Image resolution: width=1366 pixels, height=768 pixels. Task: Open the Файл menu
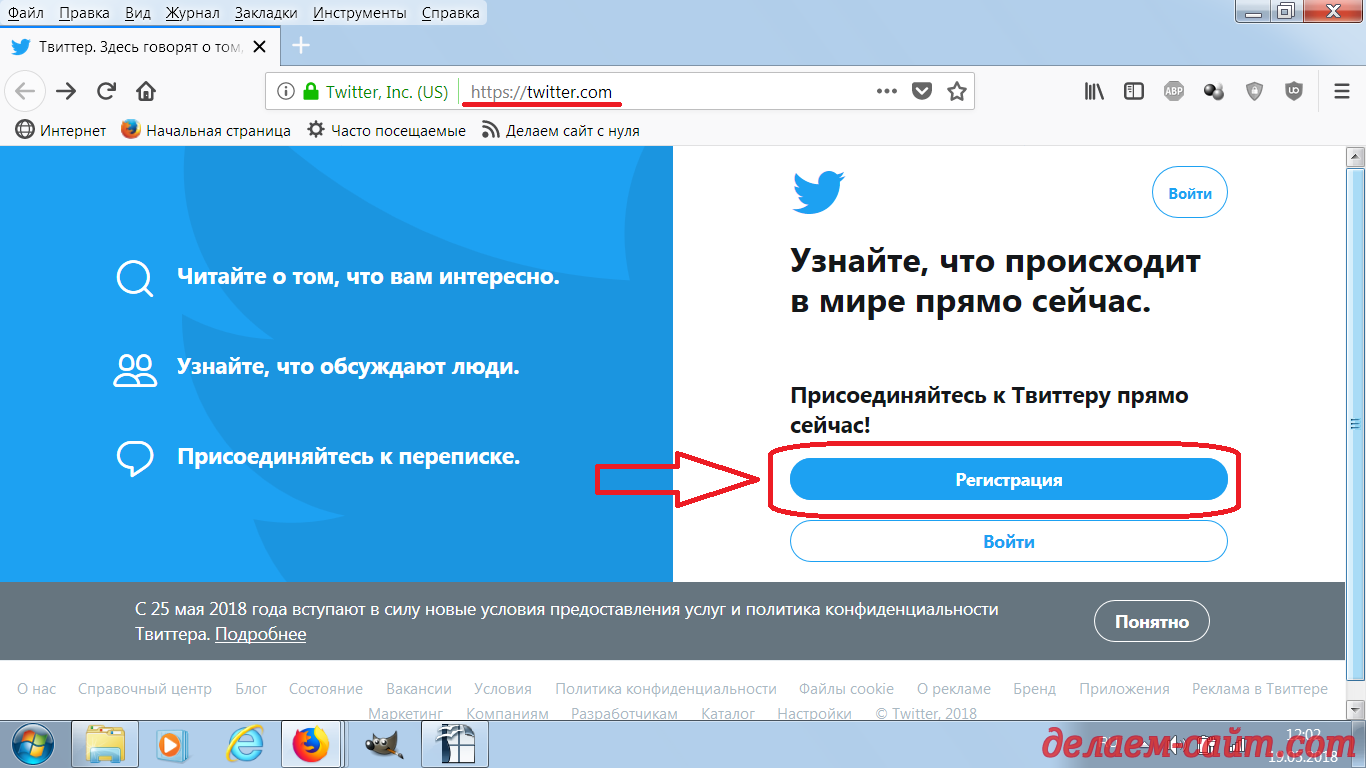25,13
